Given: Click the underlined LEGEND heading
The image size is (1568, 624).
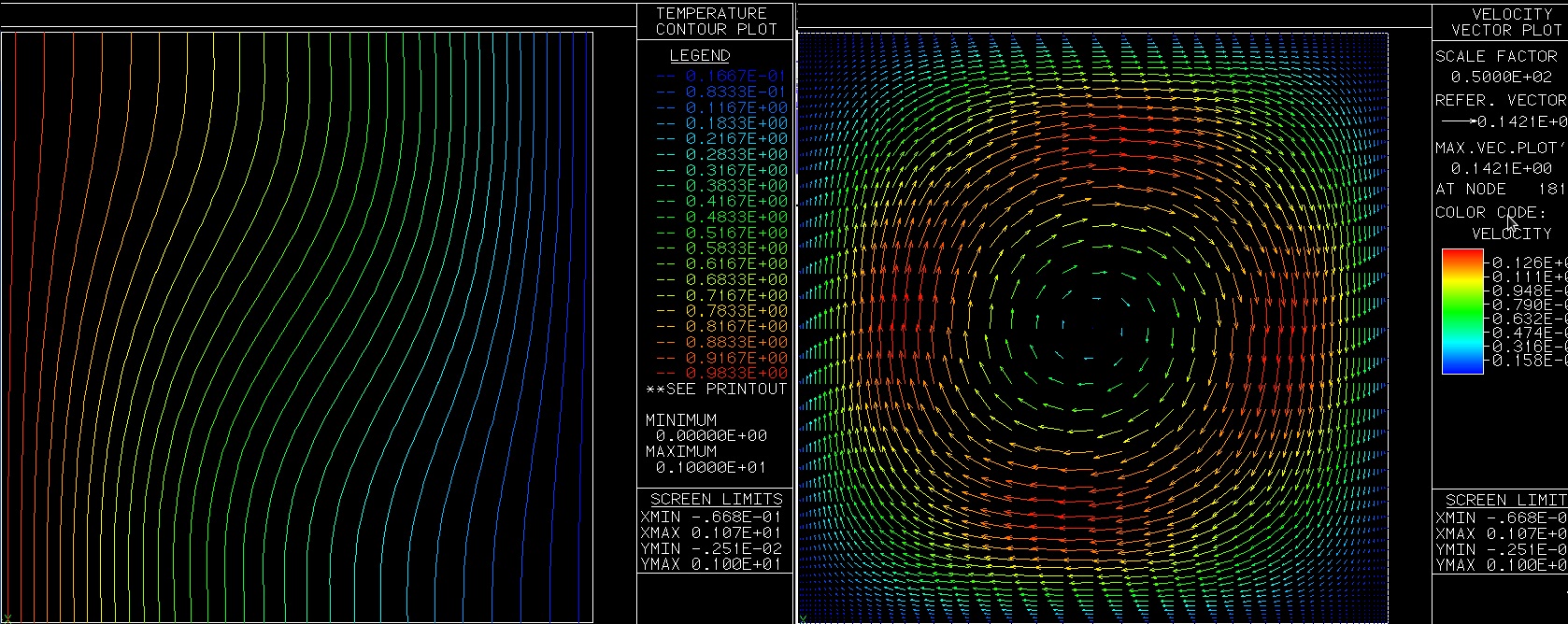Looking at the screenshot, I should tap(699, 56).
